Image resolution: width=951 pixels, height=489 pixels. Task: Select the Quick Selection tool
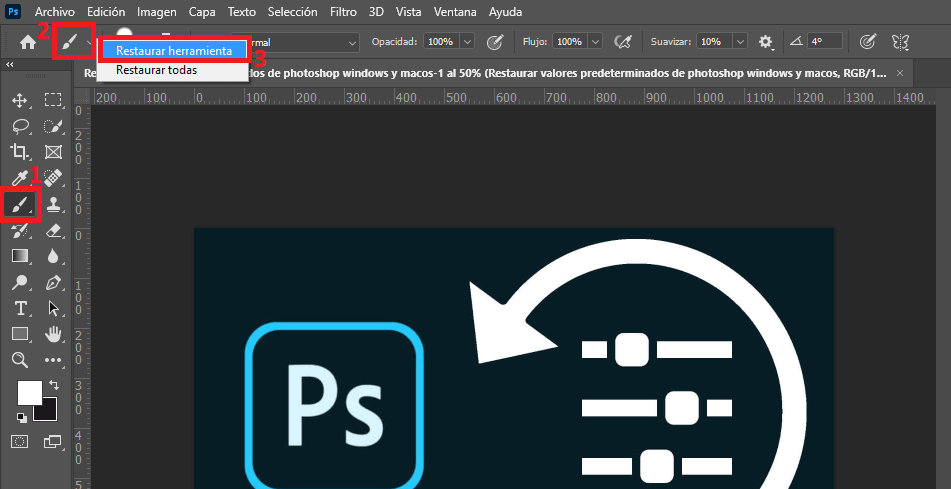(53, 126)
